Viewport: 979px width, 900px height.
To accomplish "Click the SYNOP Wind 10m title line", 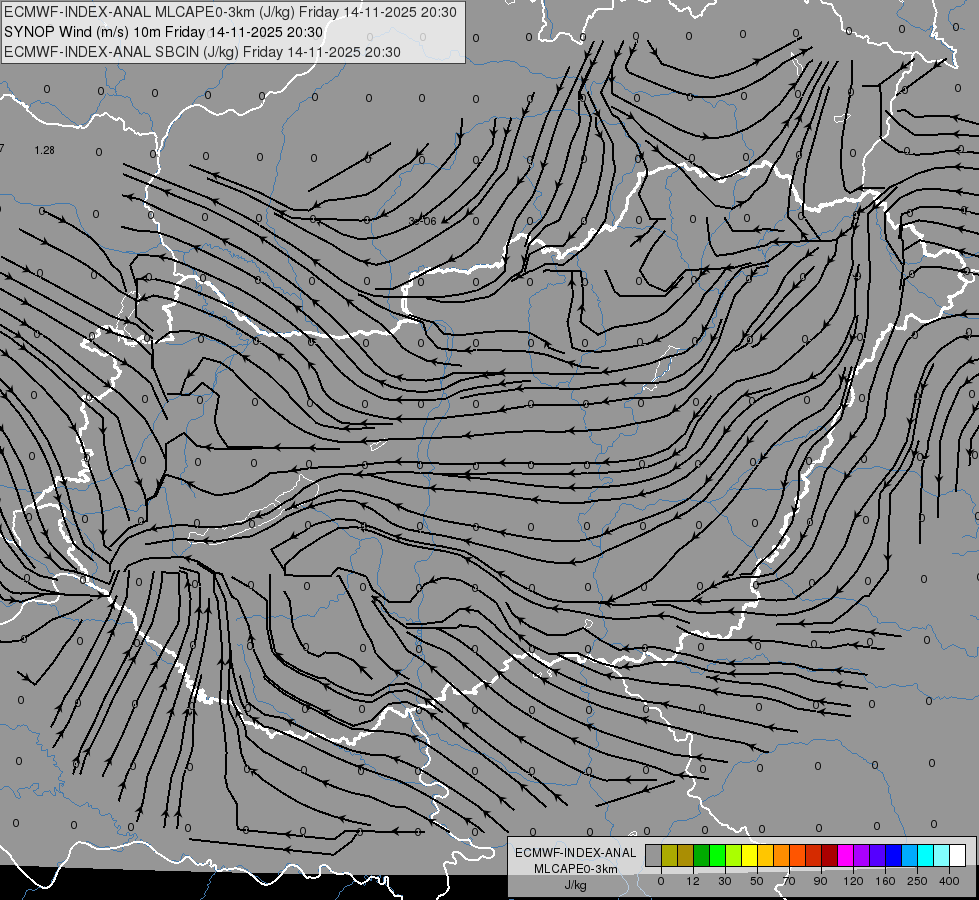I will [164, 32].
